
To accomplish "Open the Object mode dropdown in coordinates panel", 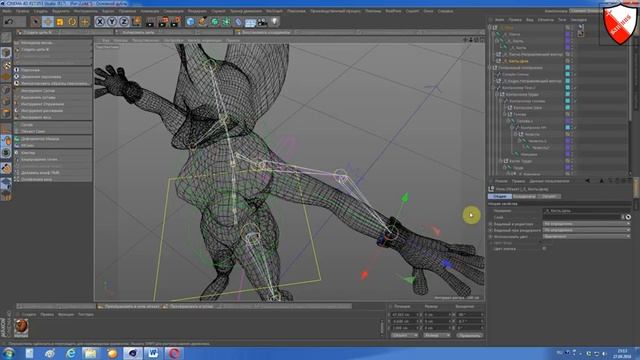I will tap(404, 335).
